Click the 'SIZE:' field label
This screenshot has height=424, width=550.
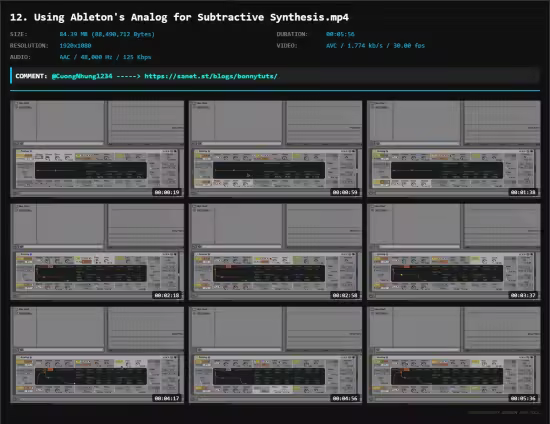point(19,34)
